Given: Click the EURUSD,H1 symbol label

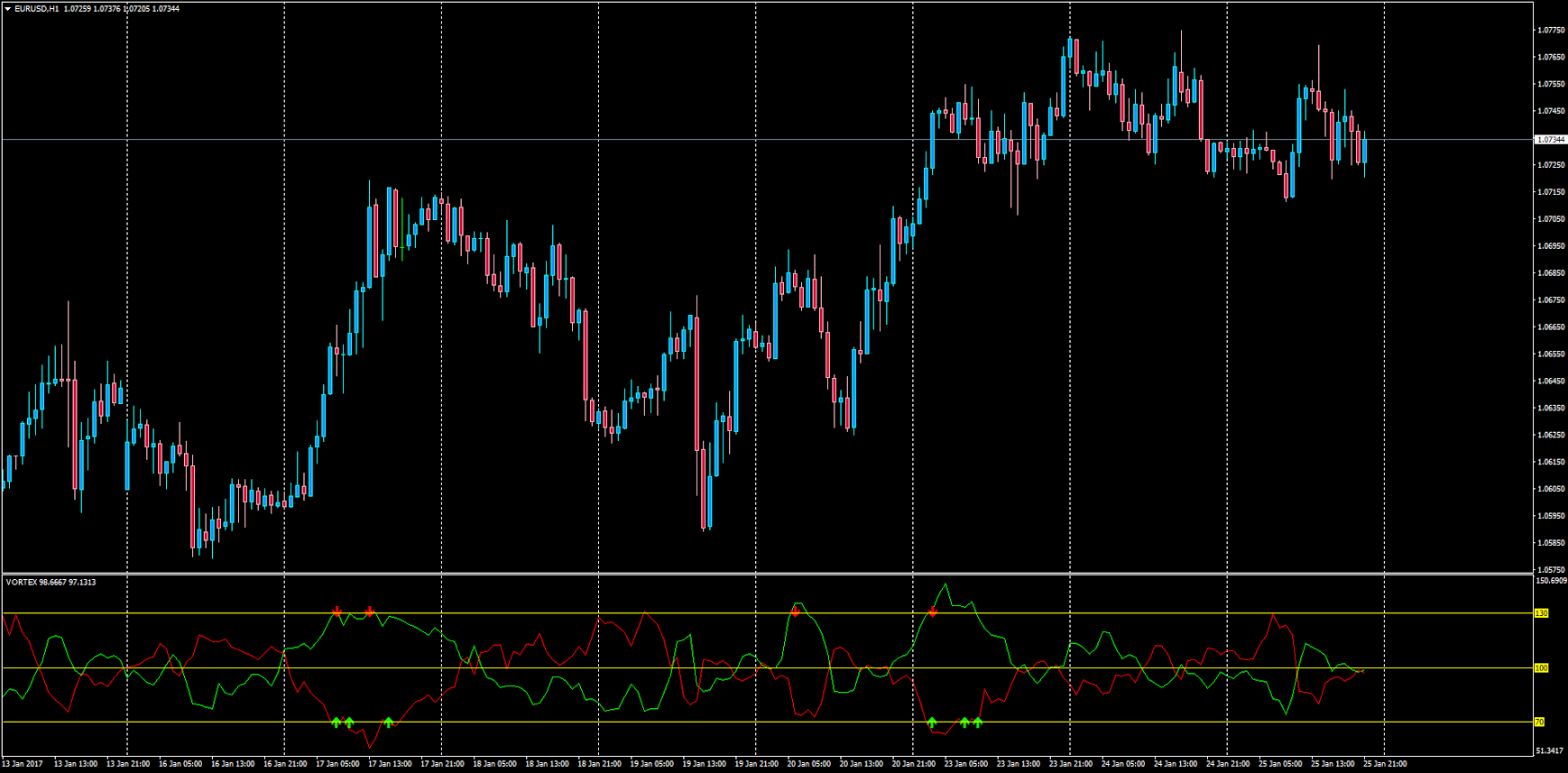Looking at the screenshot, I should (36, 9).
